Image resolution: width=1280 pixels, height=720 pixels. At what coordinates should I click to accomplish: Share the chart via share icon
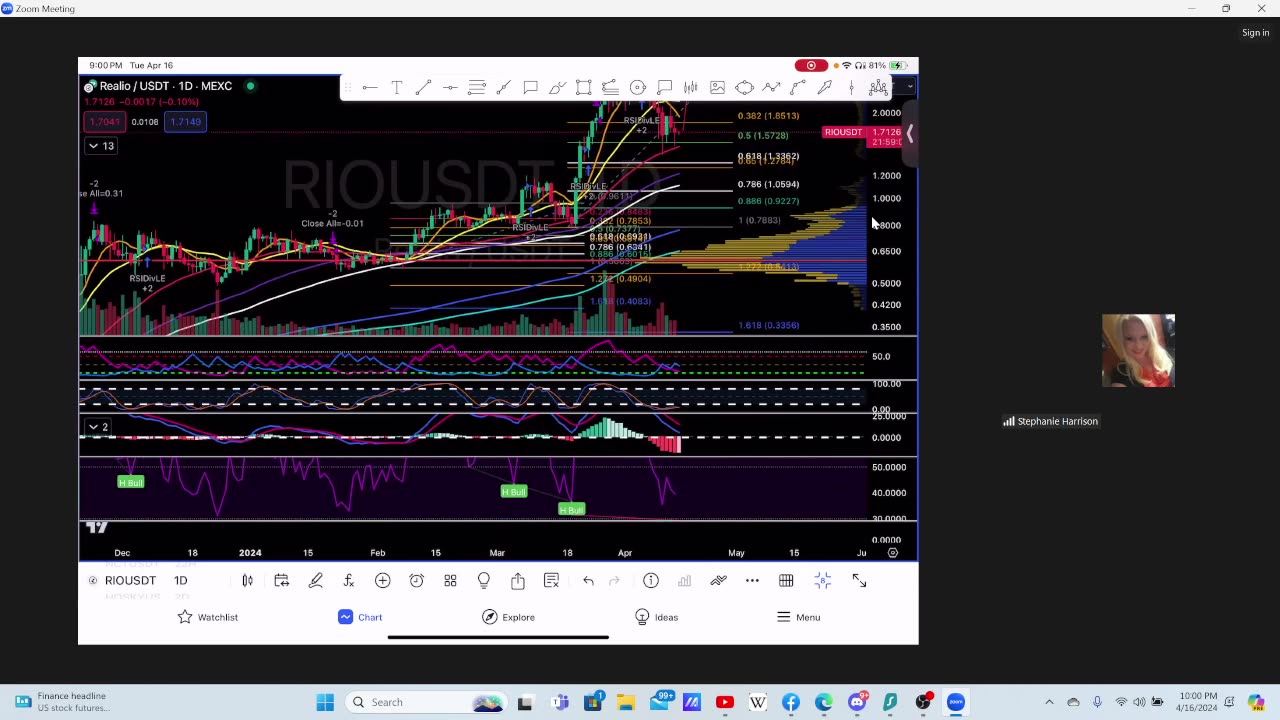coord(517,581)
